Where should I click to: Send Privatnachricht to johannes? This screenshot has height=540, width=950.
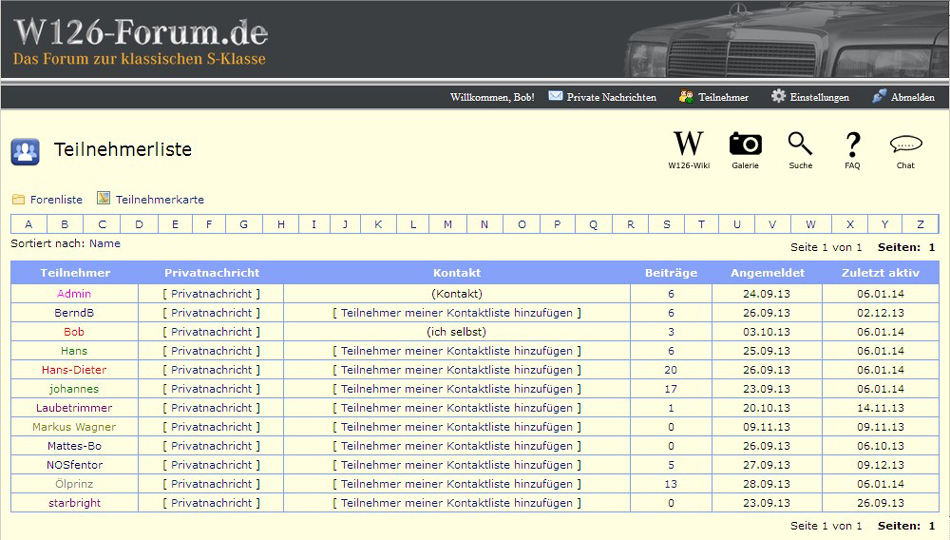211,389
